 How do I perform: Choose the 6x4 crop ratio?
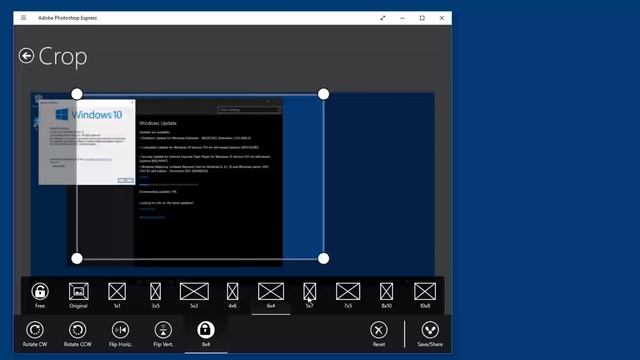point(271,295)
